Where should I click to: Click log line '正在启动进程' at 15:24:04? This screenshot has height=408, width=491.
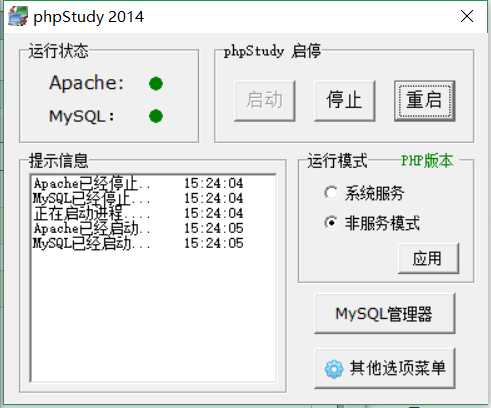click(x=138, y=213)
